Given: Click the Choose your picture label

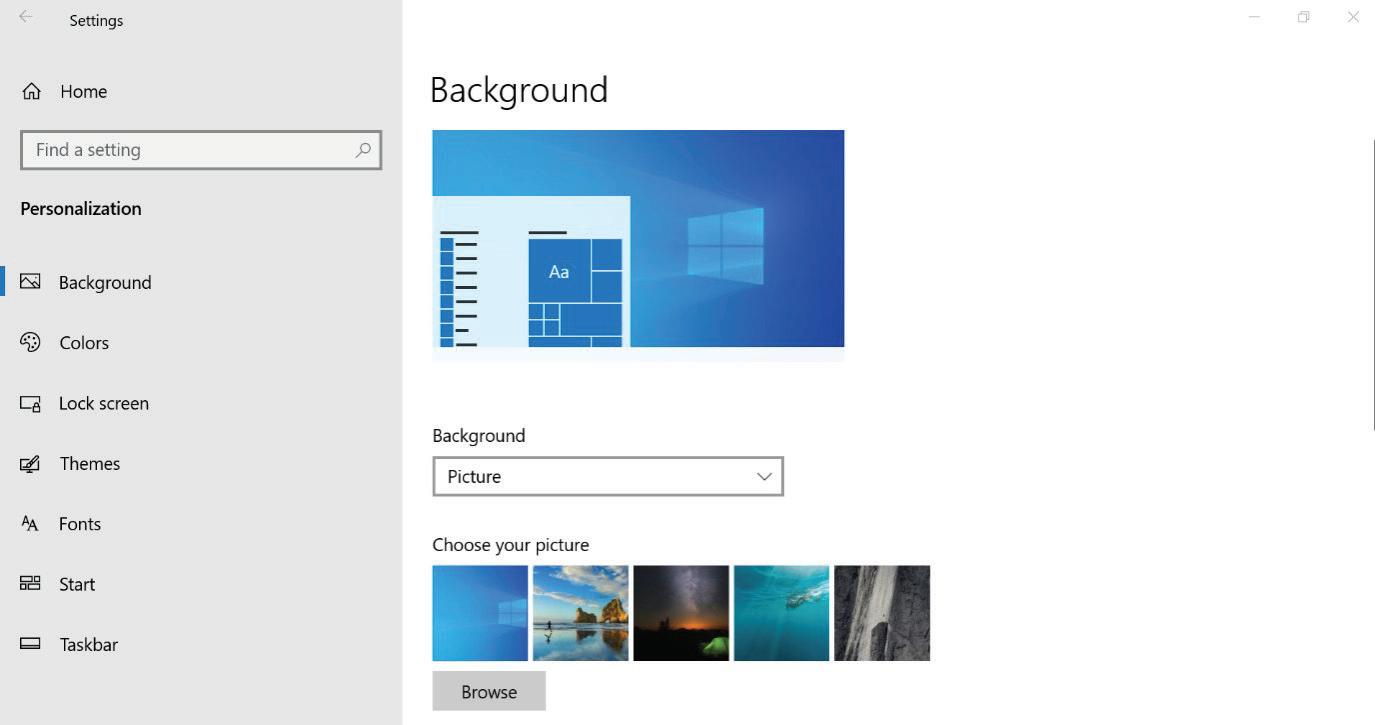Looking at the screenshot, I should [x=511, y=545].
